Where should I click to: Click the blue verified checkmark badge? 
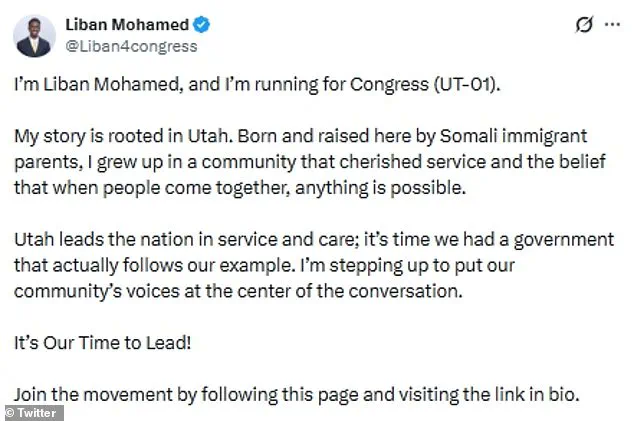200,25
